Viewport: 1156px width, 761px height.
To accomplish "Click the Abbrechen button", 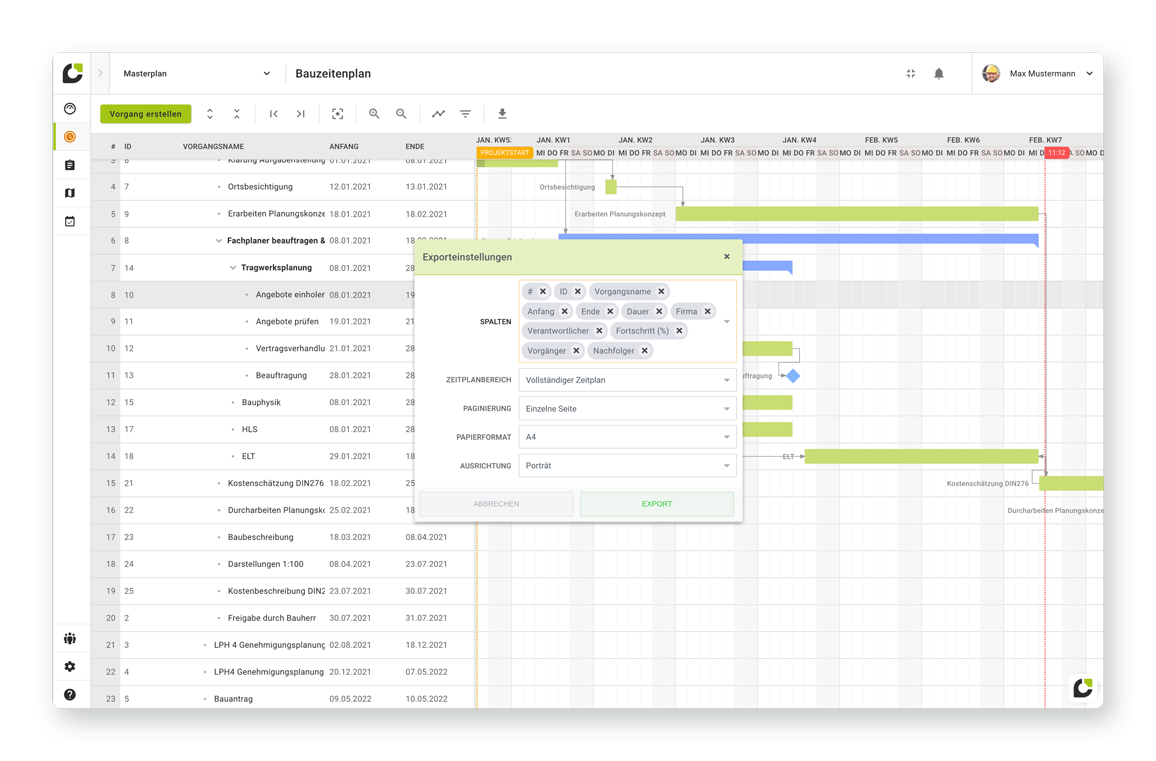I will point(496,504).
